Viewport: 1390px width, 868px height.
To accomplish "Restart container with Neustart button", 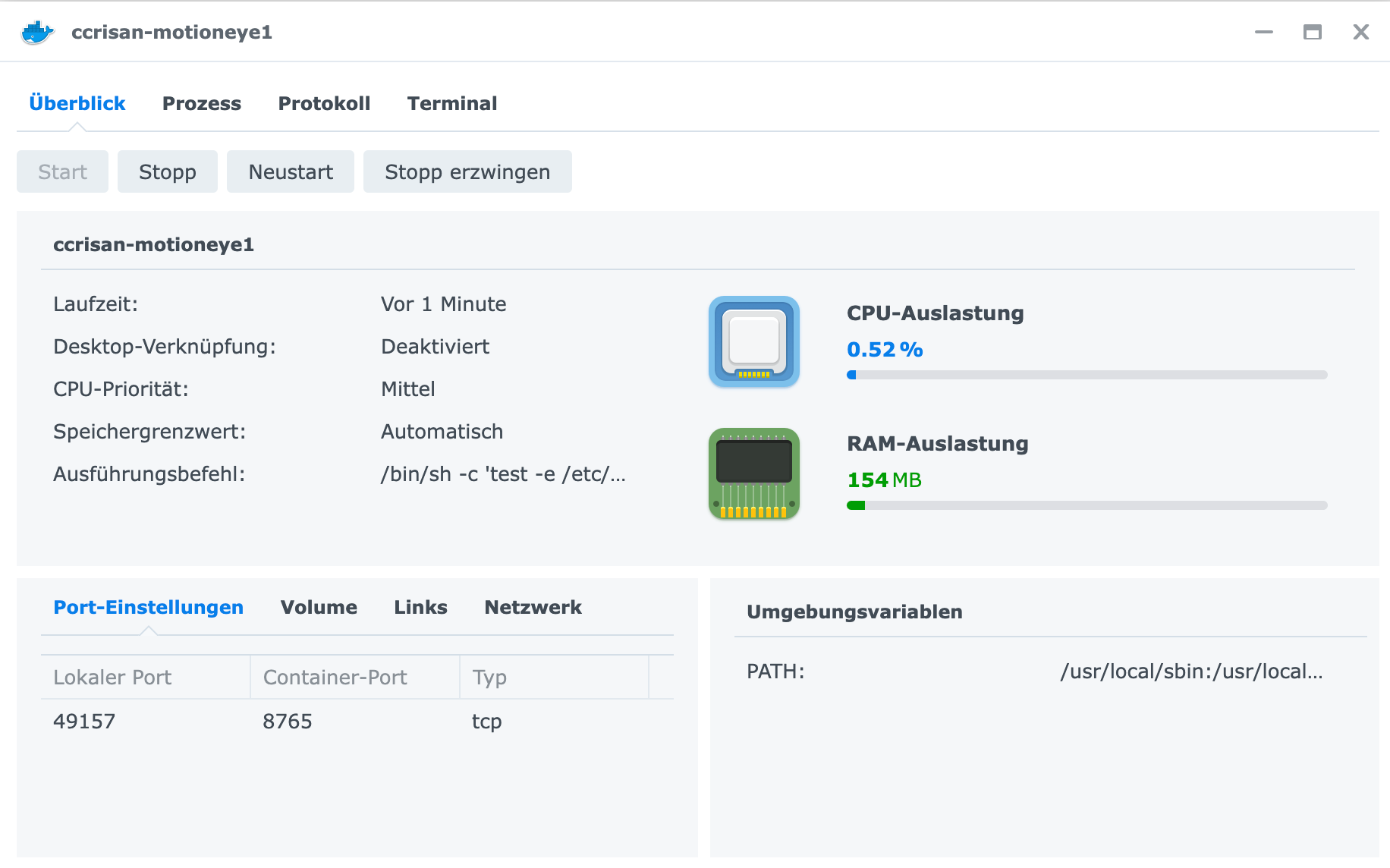I will (x=291, y=172).
